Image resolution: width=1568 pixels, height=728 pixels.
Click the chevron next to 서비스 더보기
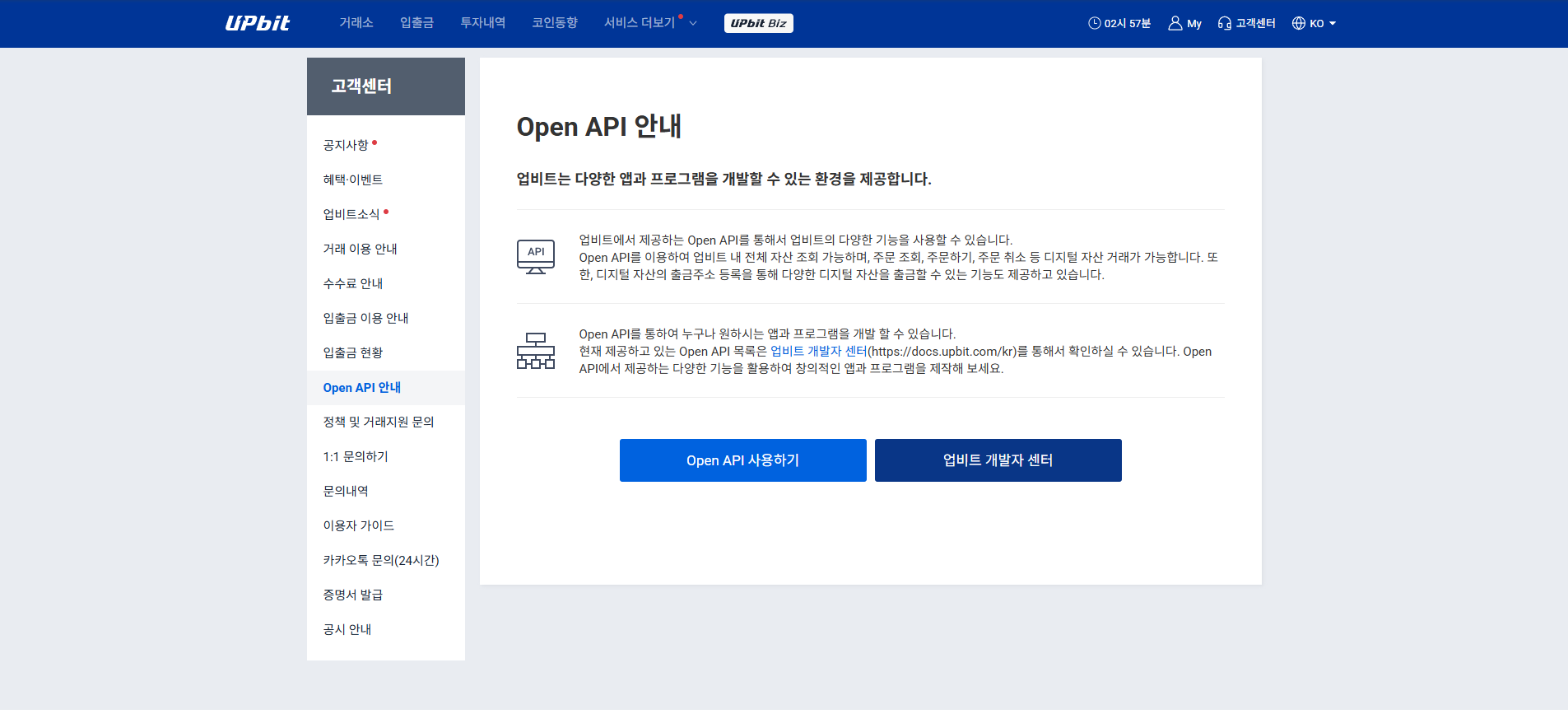tap(693, 23)
